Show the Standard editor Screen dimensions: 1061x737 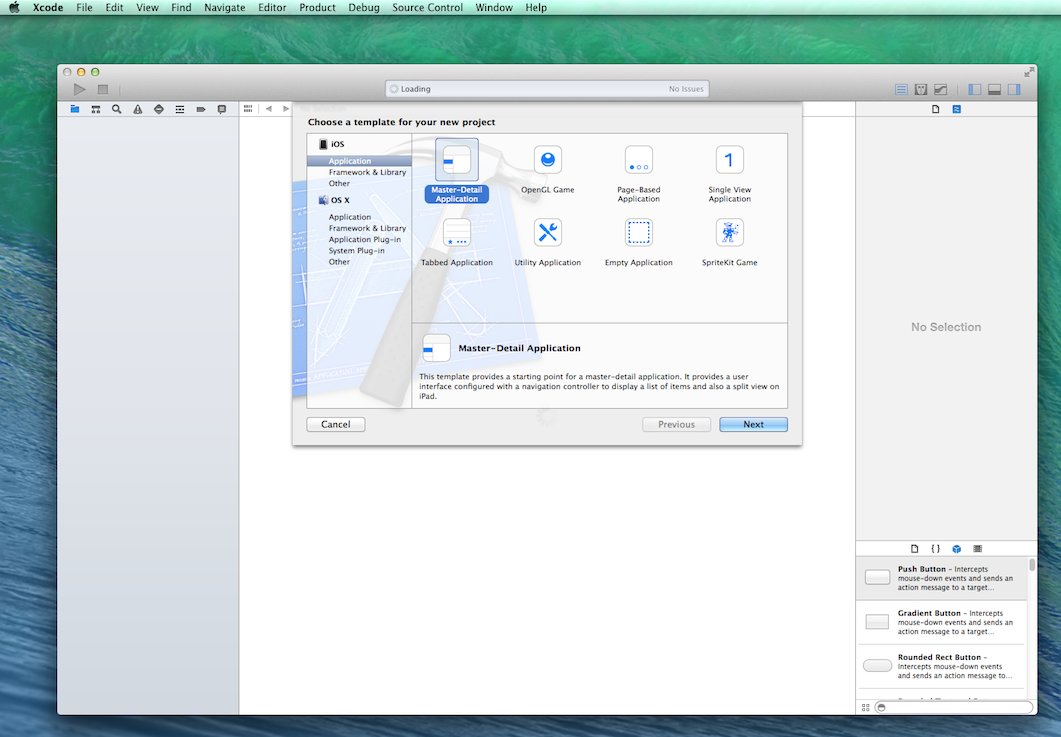[901, 89]
